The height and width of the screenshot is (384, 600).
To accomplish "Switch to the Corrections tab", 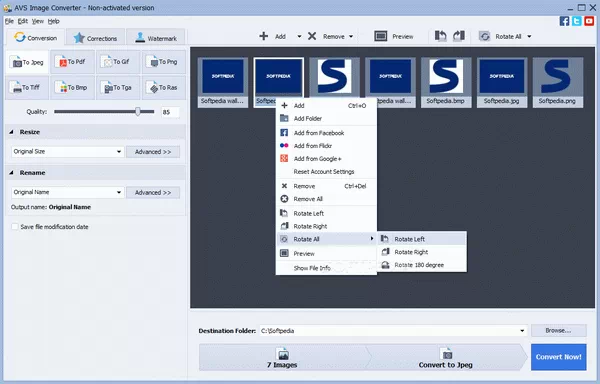I will (x=95, y=38).
